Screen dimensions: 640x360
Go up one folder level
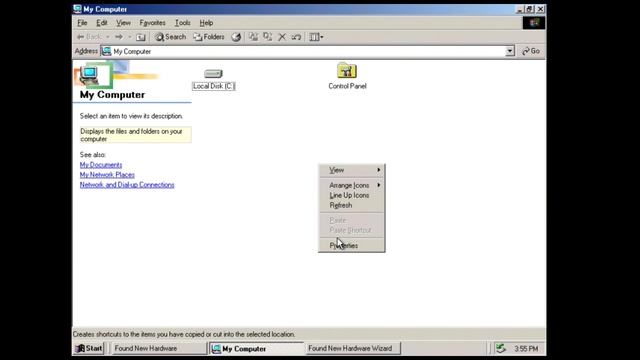[141, 37]
